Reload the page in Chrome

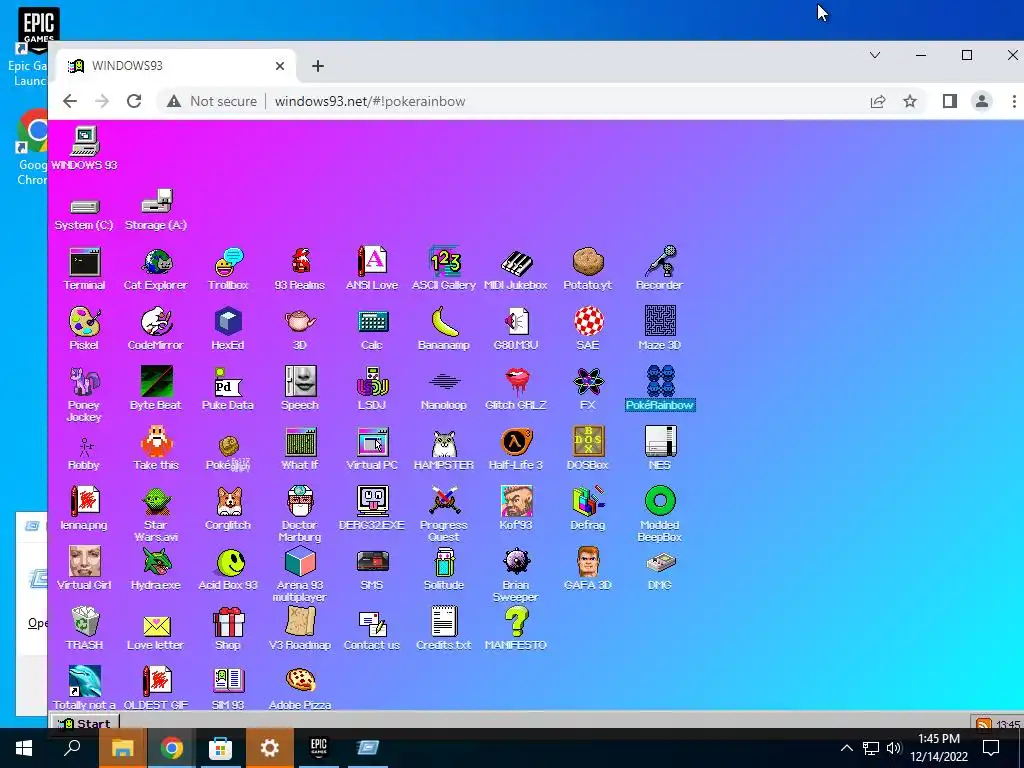pyautogui.click(x=134, y=101)
